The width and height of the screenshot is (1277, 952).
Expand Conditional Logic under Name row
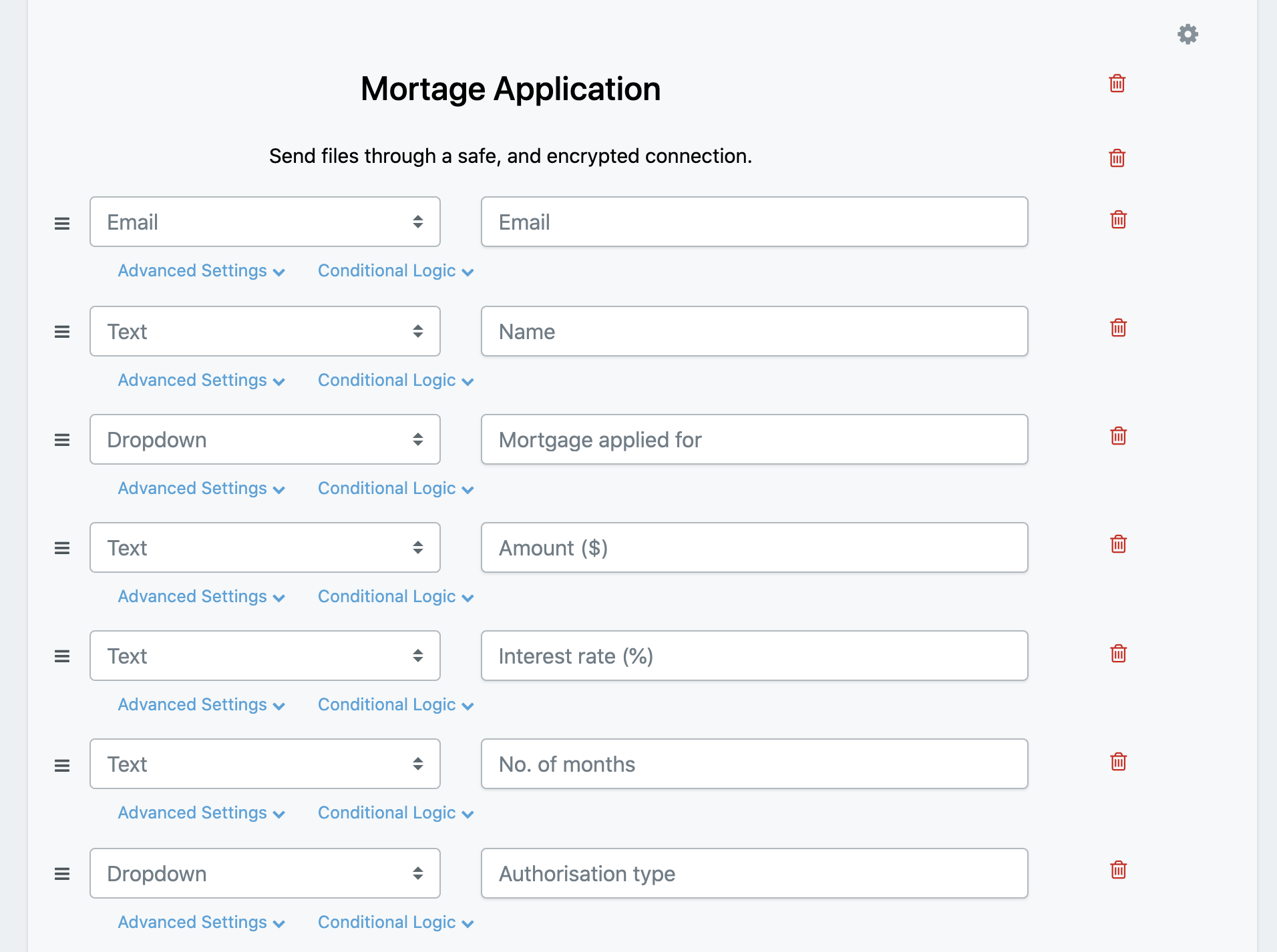click(396, 380)
